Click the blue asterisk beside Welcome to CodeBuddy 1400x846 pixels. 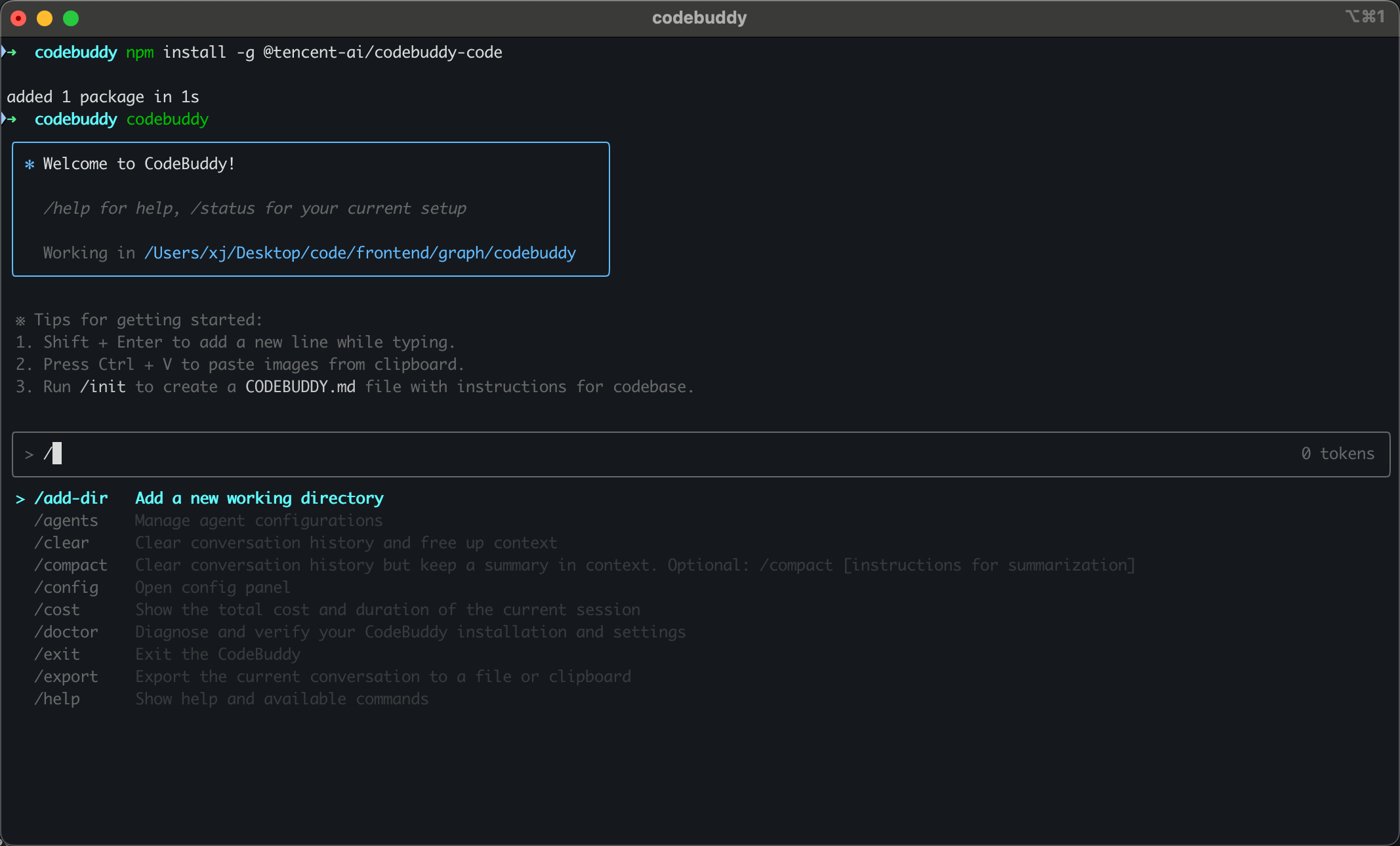tap(30, 165)
